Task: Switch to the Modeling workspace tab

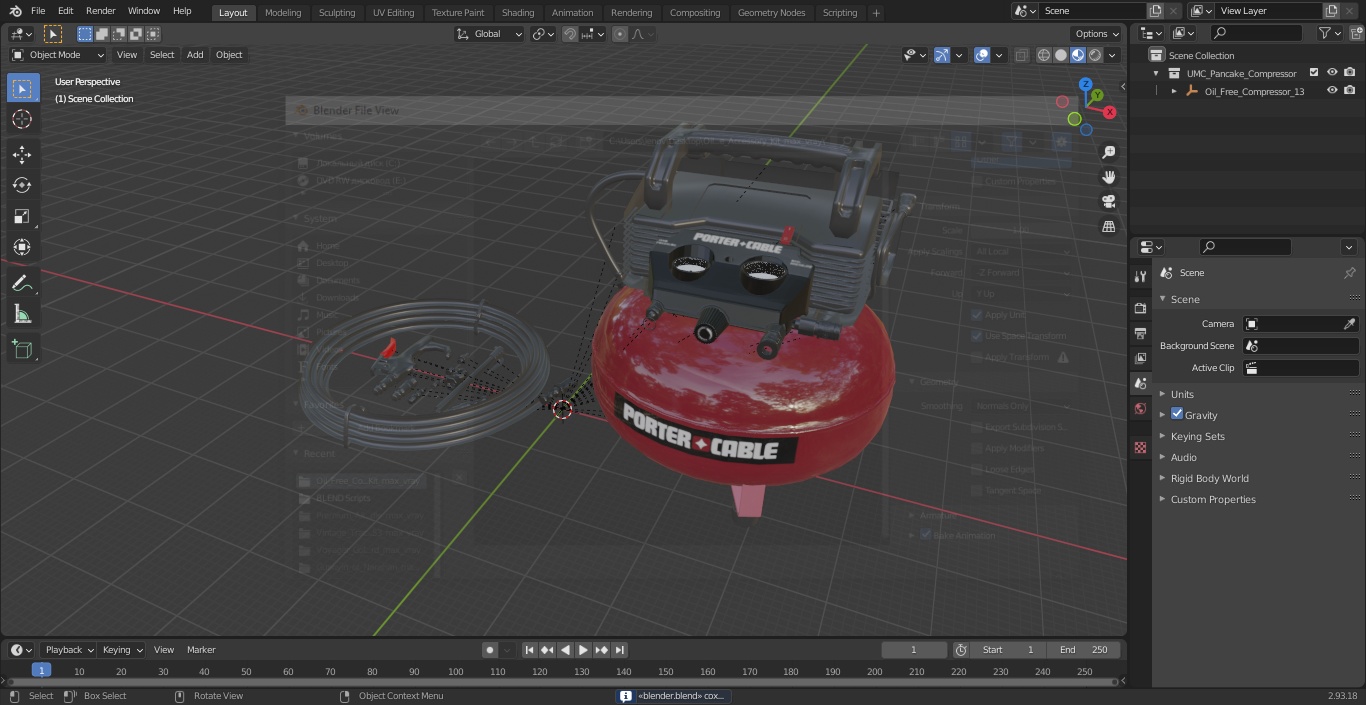Action: coord(283,13)
